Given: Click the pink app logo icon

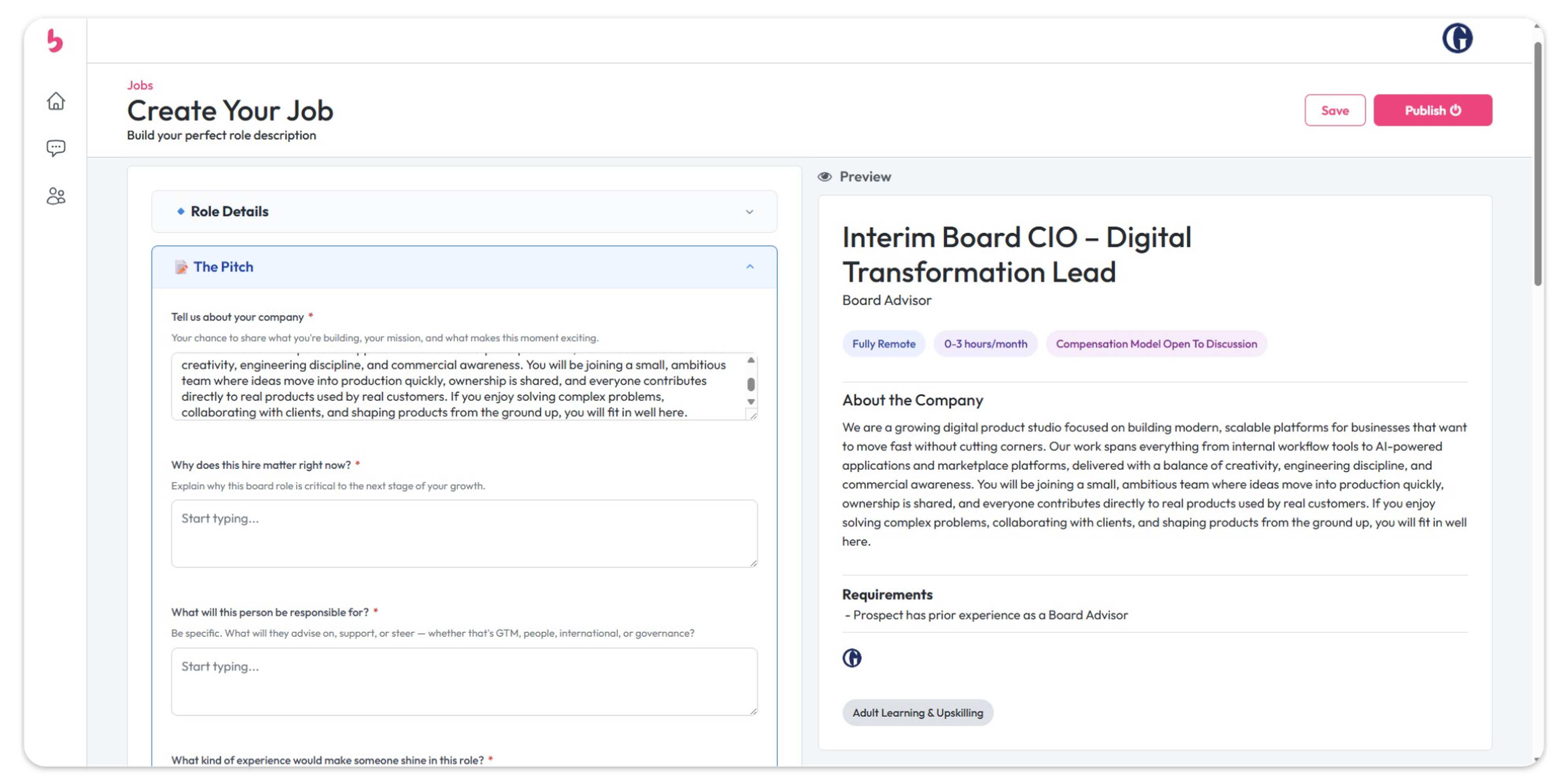Looking at the screenshot, I should (55, 41).
